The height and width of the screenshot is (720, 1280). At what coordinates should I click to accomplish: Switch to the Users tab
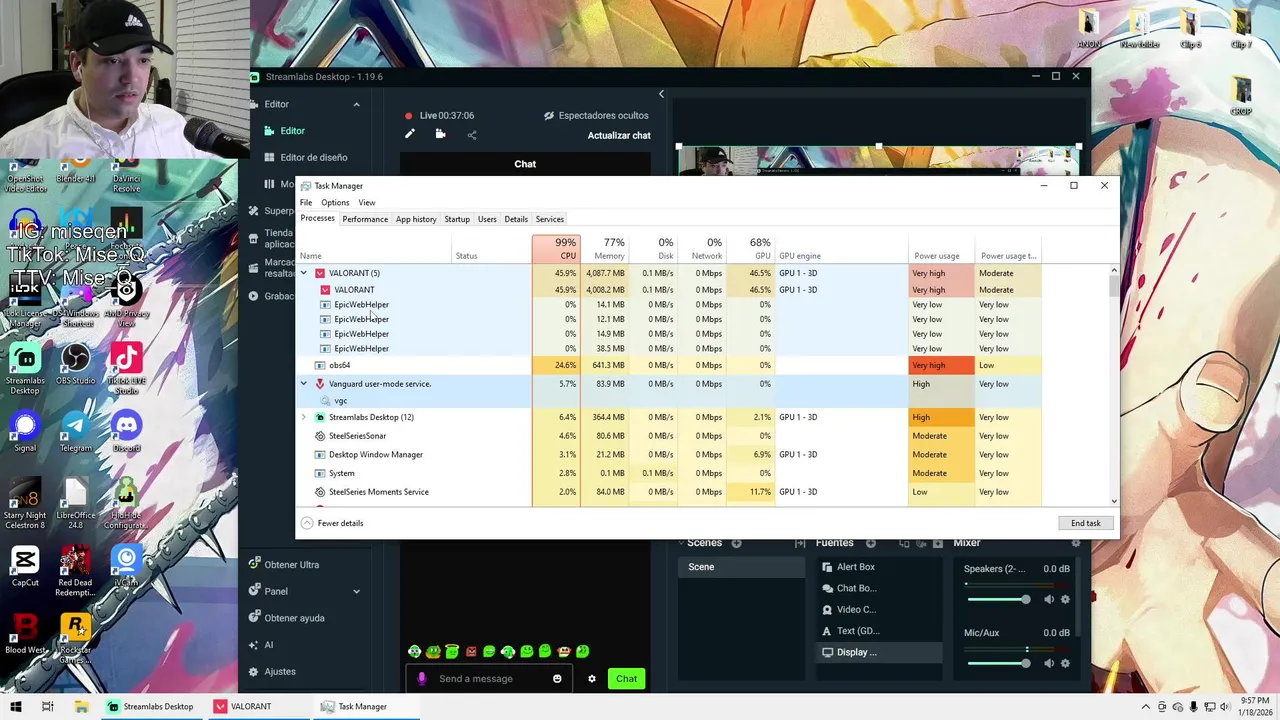point(487,219)
